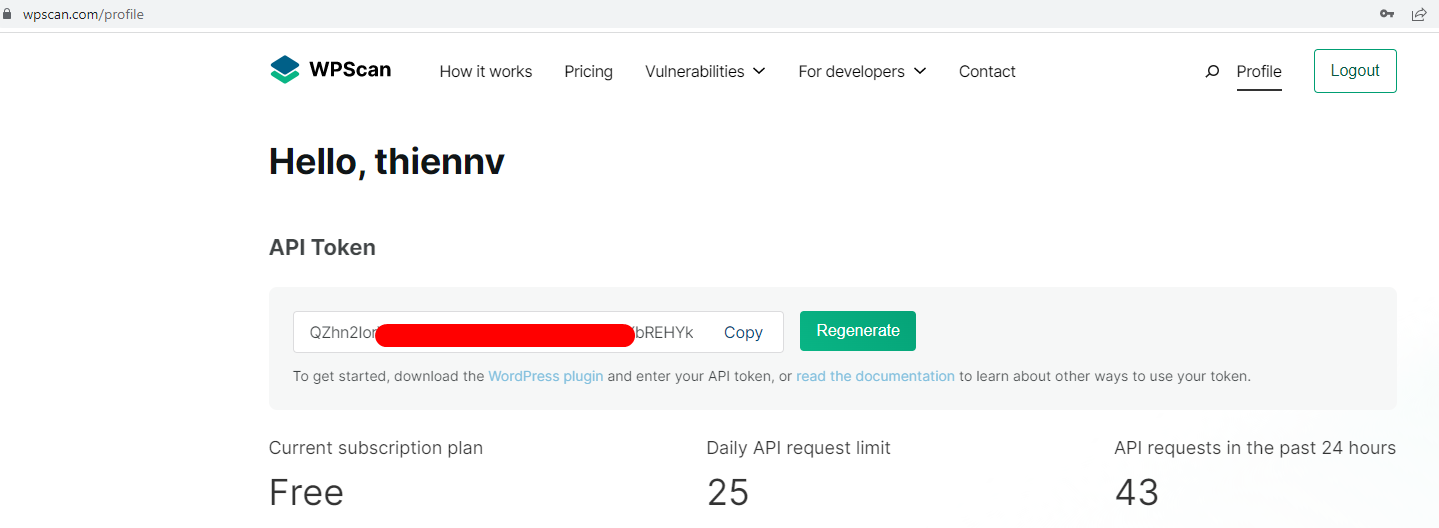Click the wpscan.com/profile address bar URL
Viewport: 1439px width, 528px height.
click(83, 14)
